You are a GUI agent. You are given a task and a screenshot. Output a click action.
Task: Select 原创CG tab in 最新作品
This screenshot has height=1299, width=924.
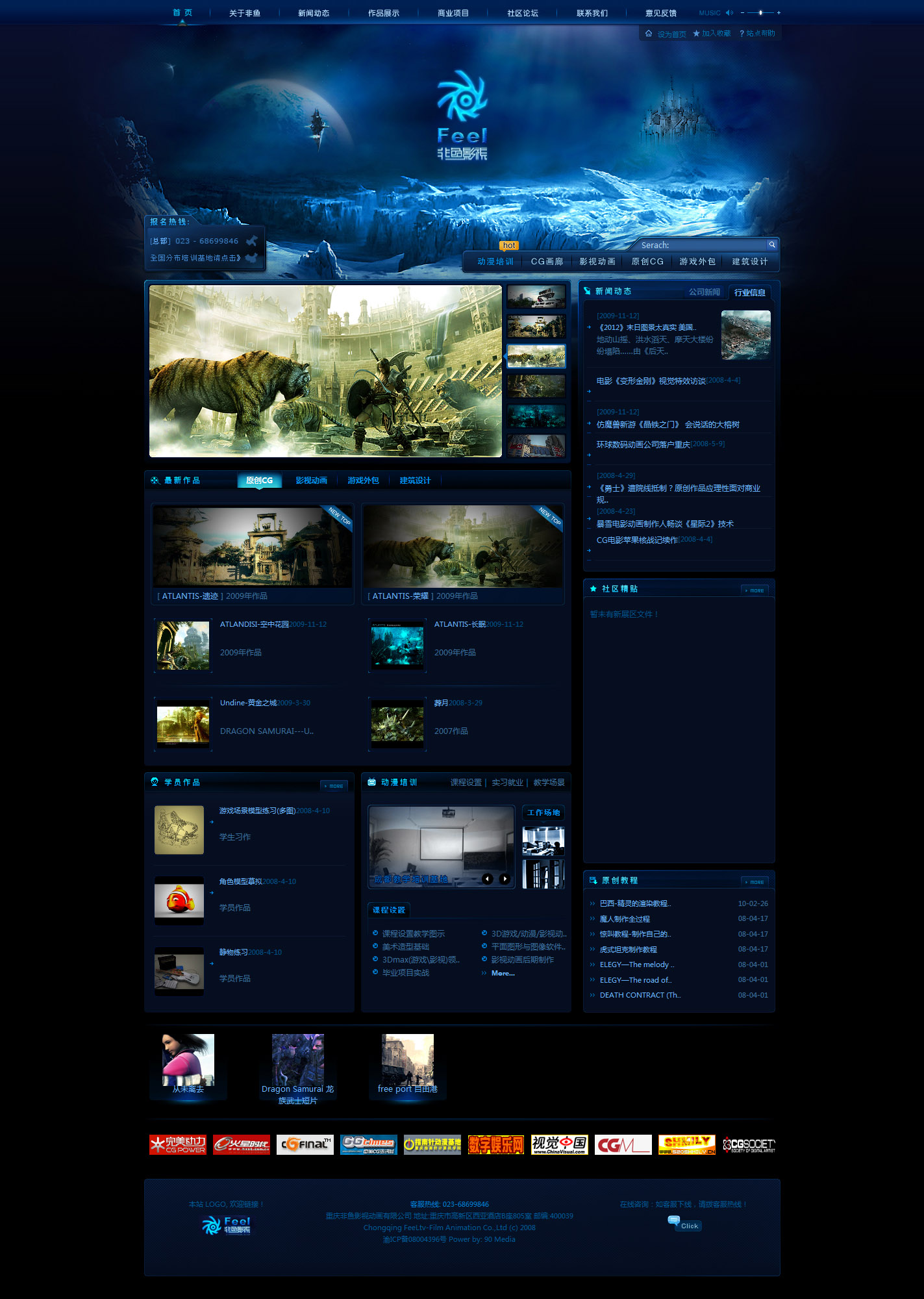tap(259, 481)
